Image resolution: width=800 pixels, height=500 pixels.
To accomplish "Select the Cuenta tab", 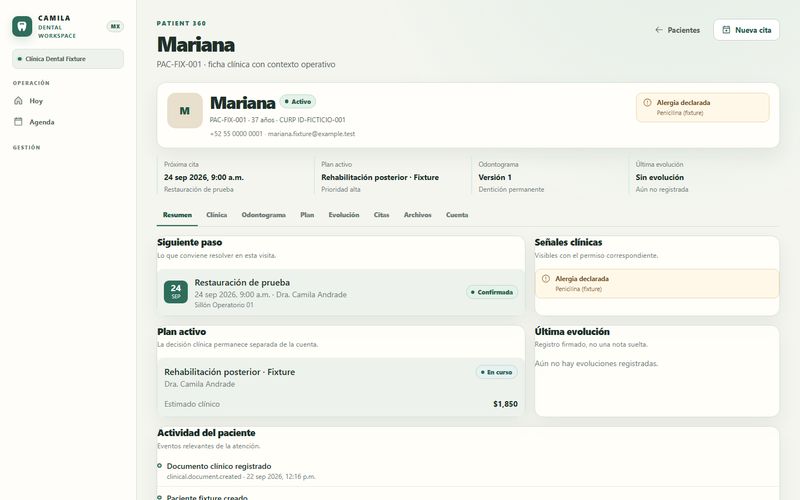I will (x=457, y=215).
